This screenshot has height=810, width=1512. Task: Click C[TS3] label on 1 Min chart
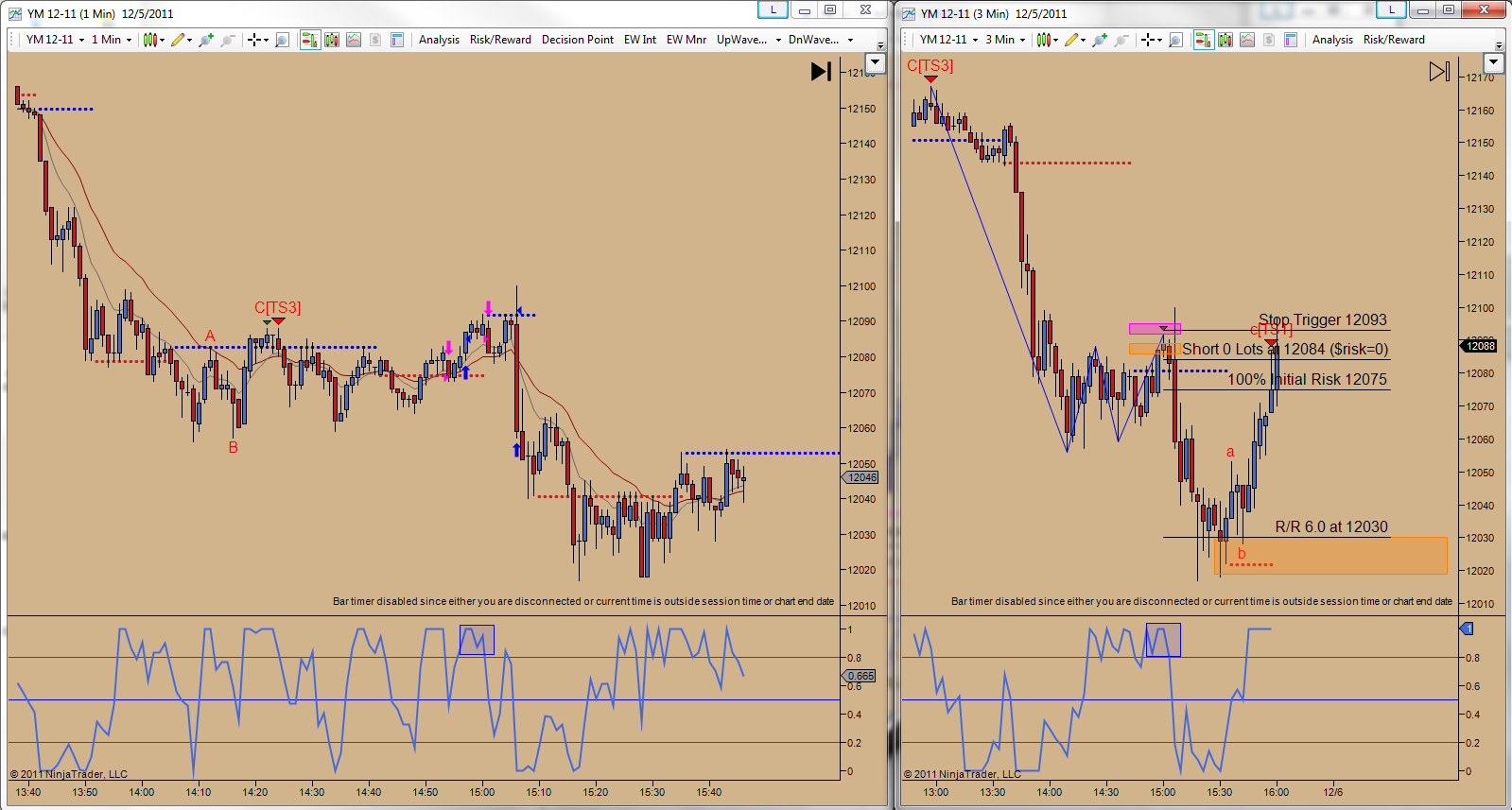tap(277, 307)
